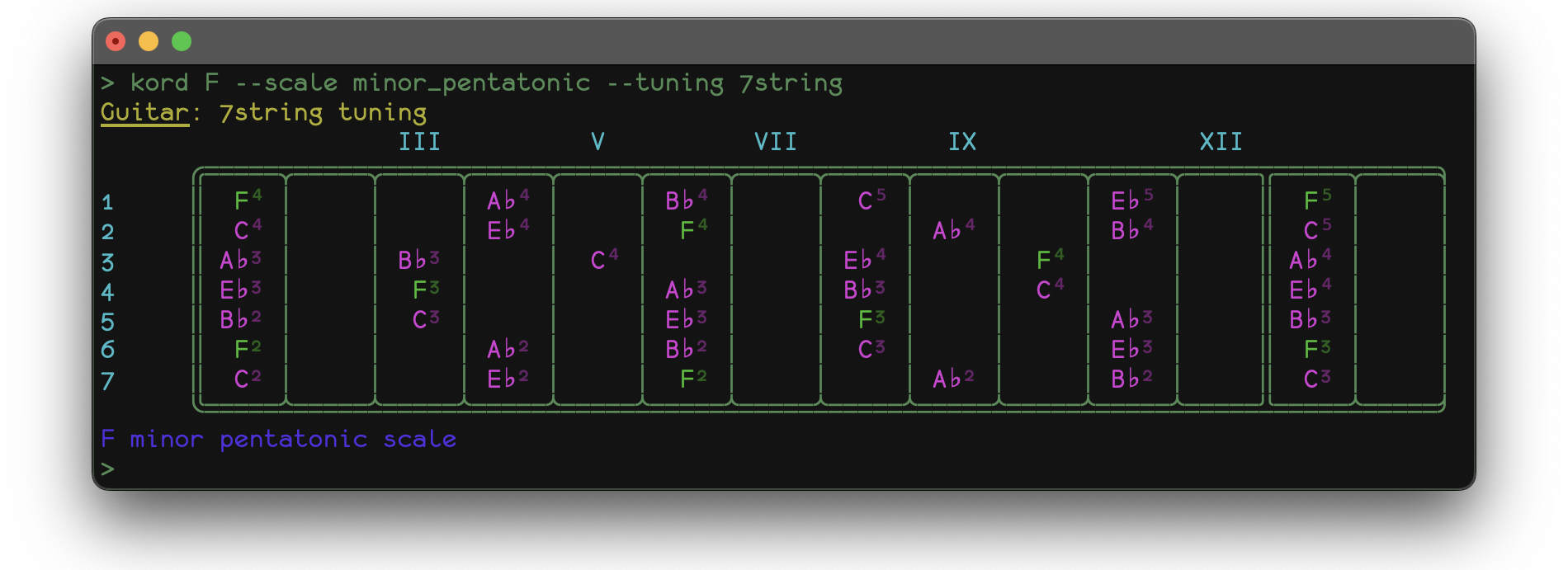Select the IX fret marker

[x=962, y=142]
